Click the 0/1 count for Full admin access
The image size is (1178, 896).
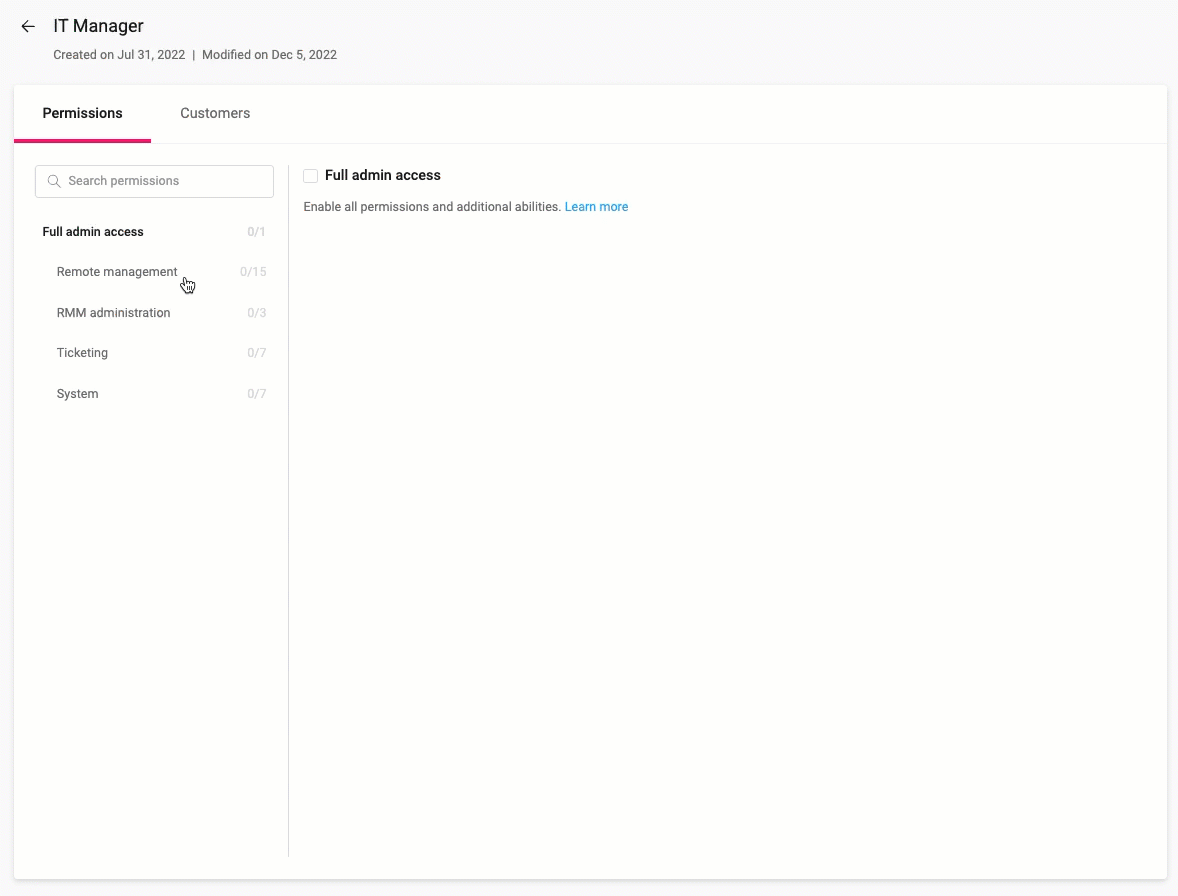click(x=257, y=232)
